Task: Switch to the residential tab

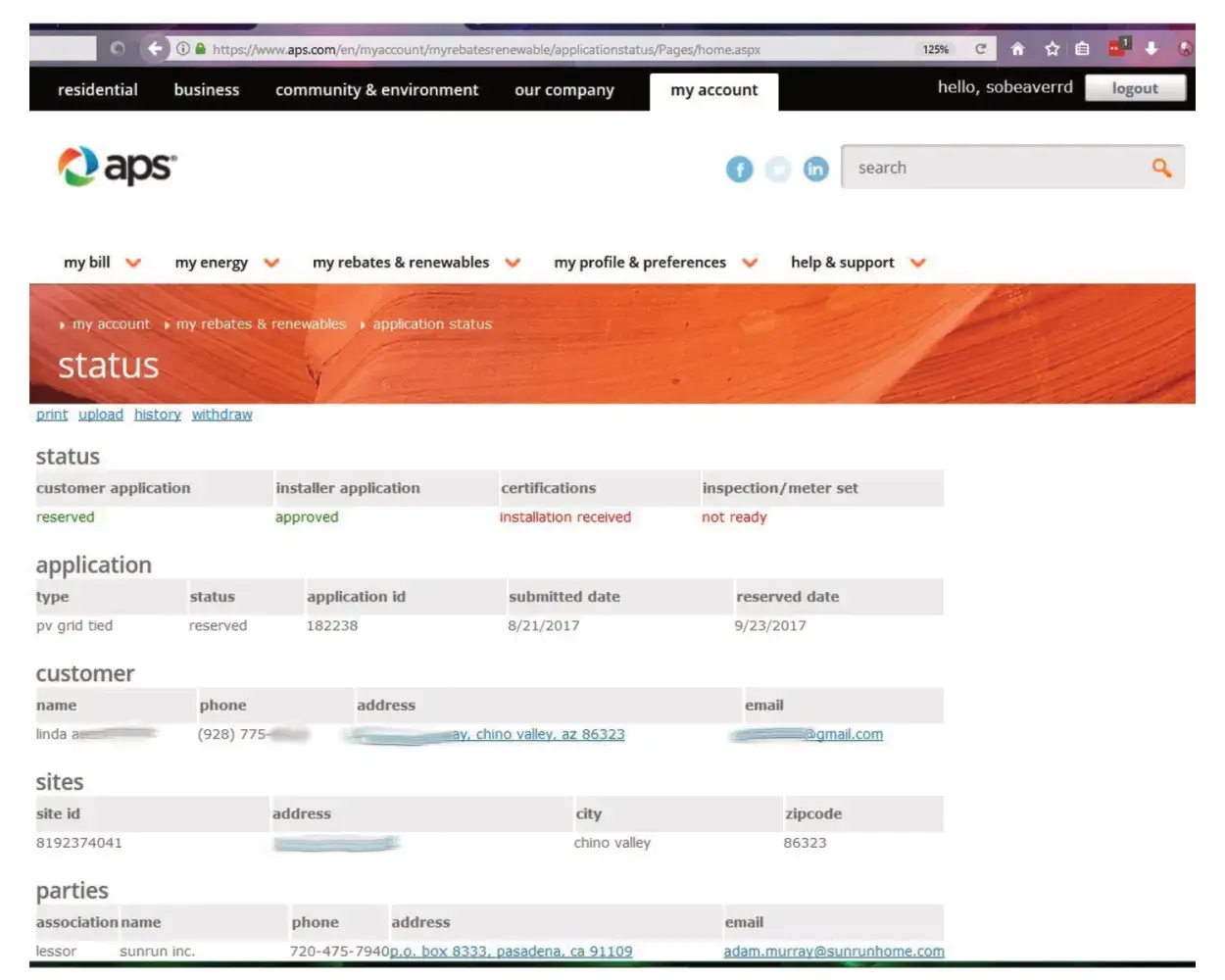Action: coord(97,90)
